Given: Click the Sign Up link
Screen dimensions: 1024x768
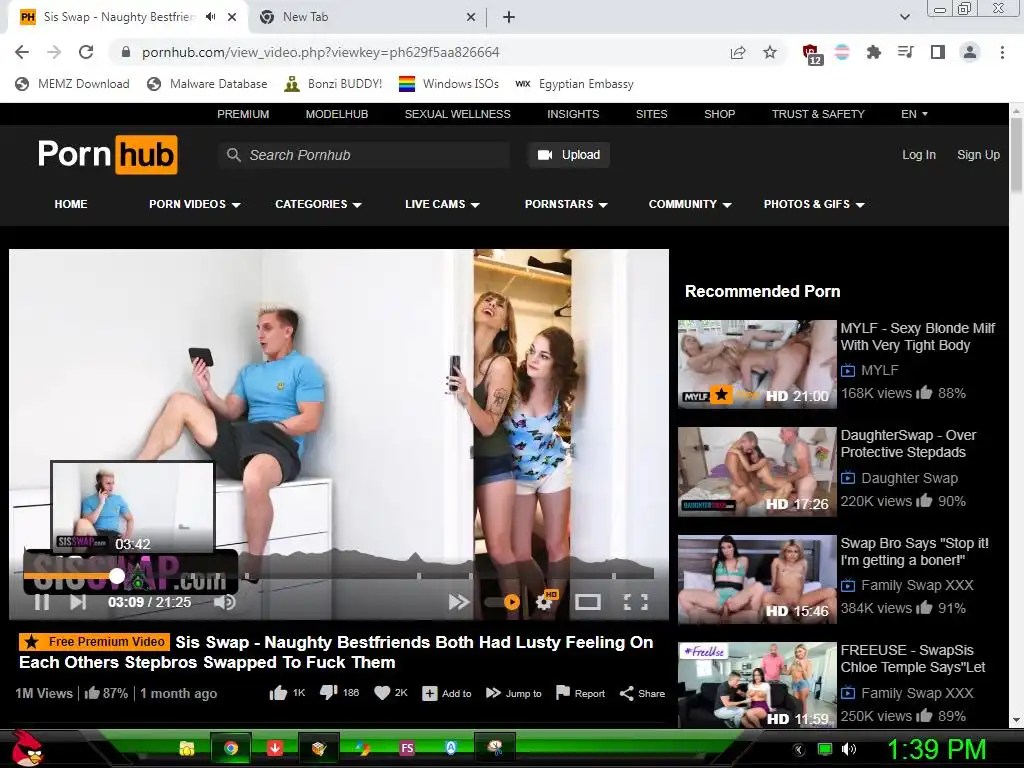Looking at the screenshot, I should click(x=978, y=155).
